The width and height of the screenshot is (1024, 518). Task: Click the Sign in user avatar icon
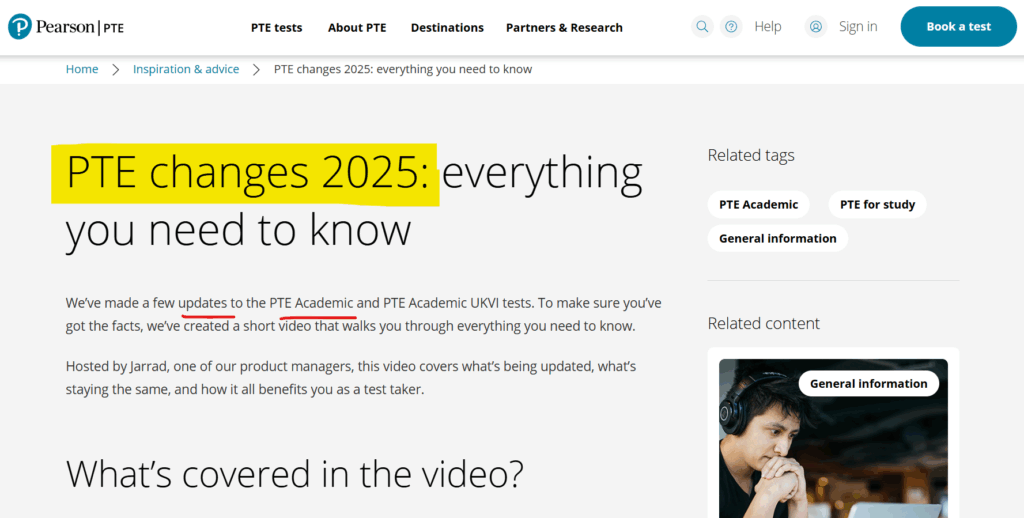tap(816, 27)
